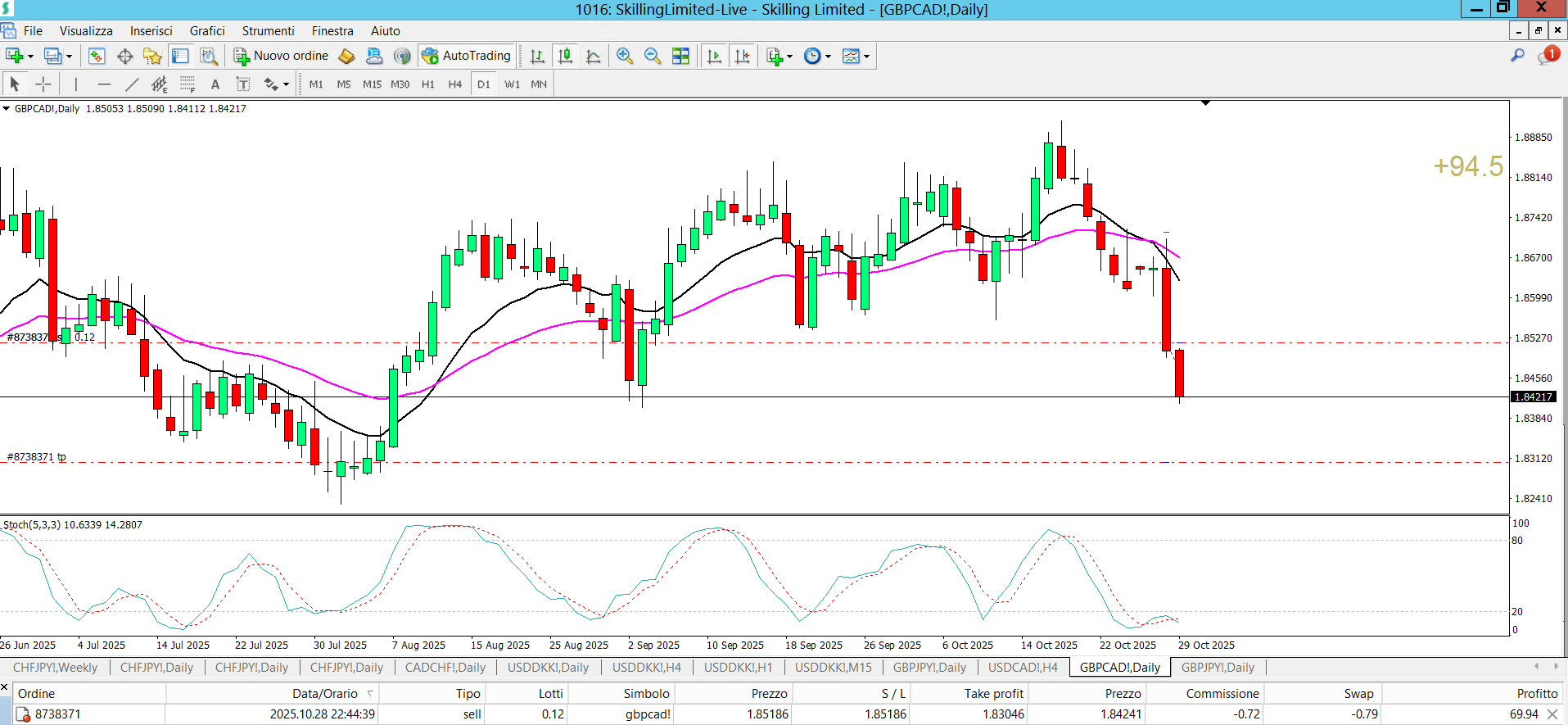Image resolution: width=1568 pixels, height=725 pixels.
Task: Open the Market Watch panel icon
Action: coord(97,56)
